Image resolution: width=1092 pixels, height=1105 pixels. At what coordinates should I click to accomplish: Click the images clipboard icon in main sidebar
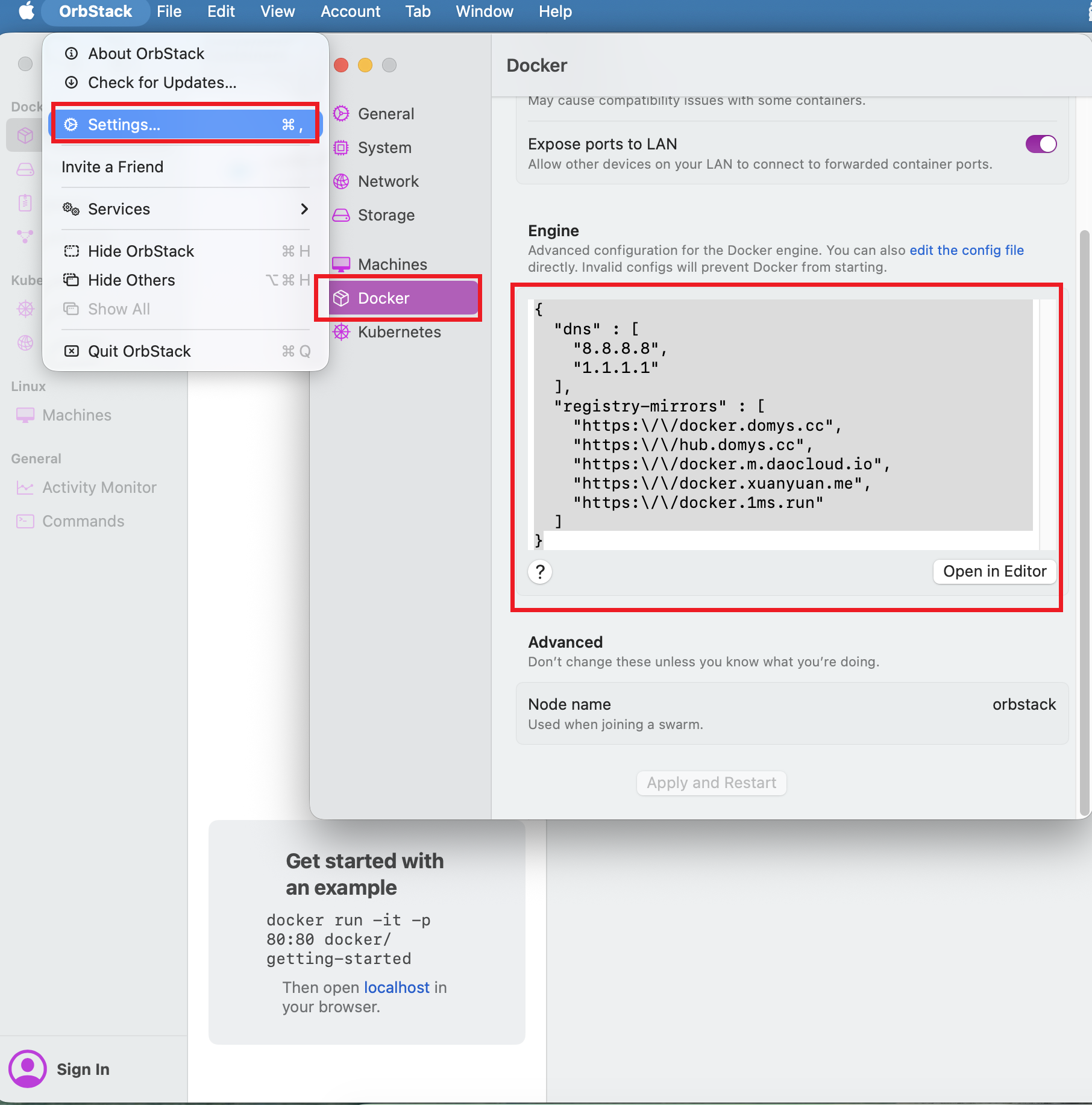(25, 203)
